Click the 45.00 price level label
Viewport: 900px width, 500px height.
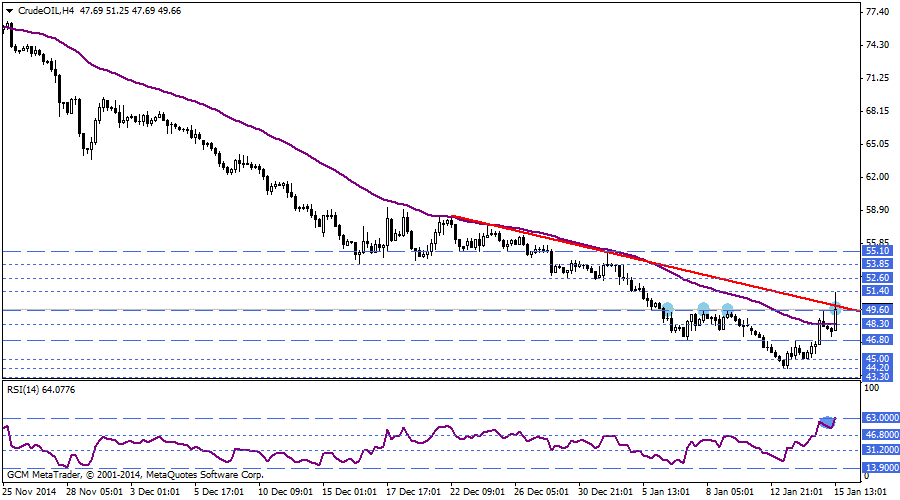[877, 359]
